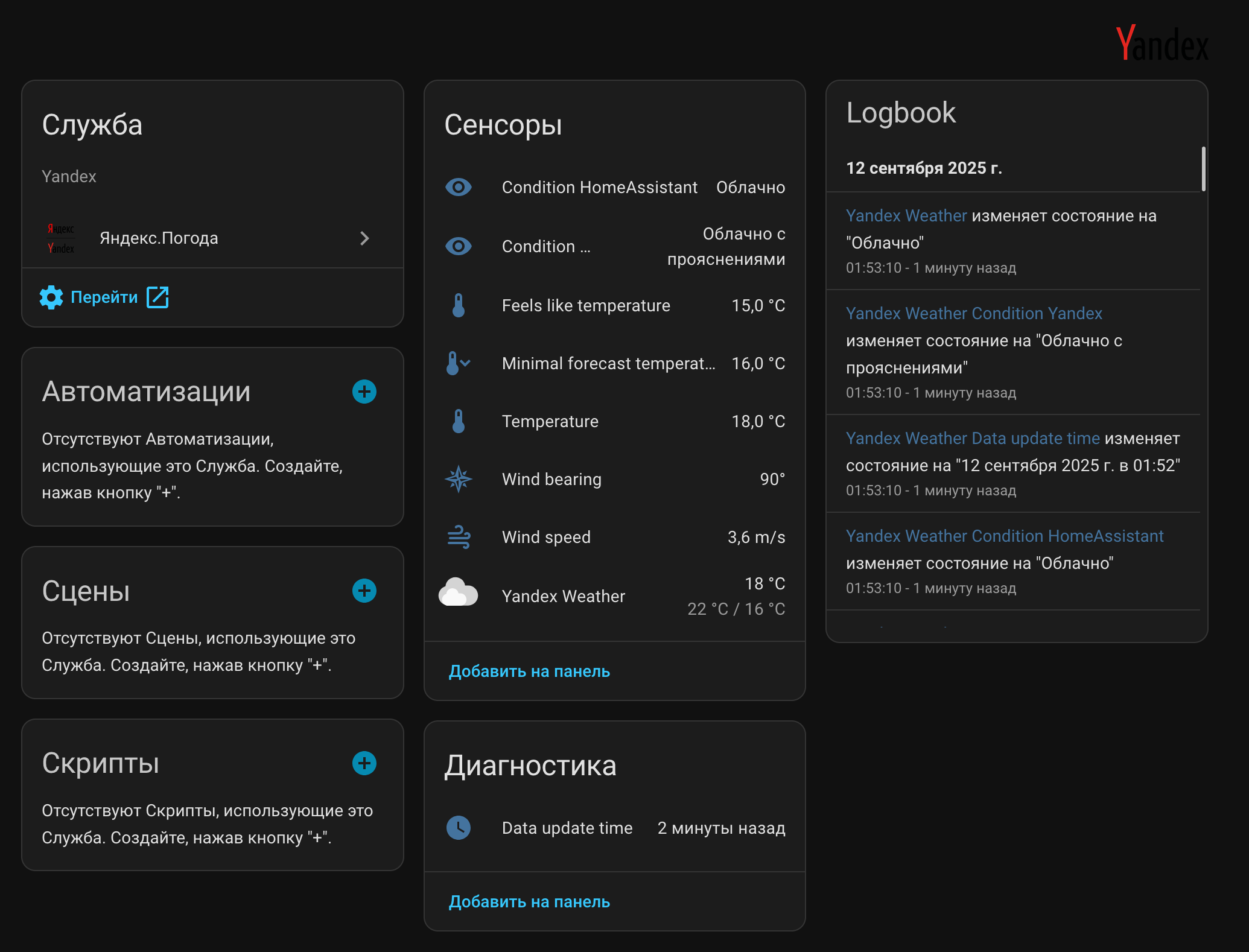Click the gear icon next to Перейти

tap(51, 297)
